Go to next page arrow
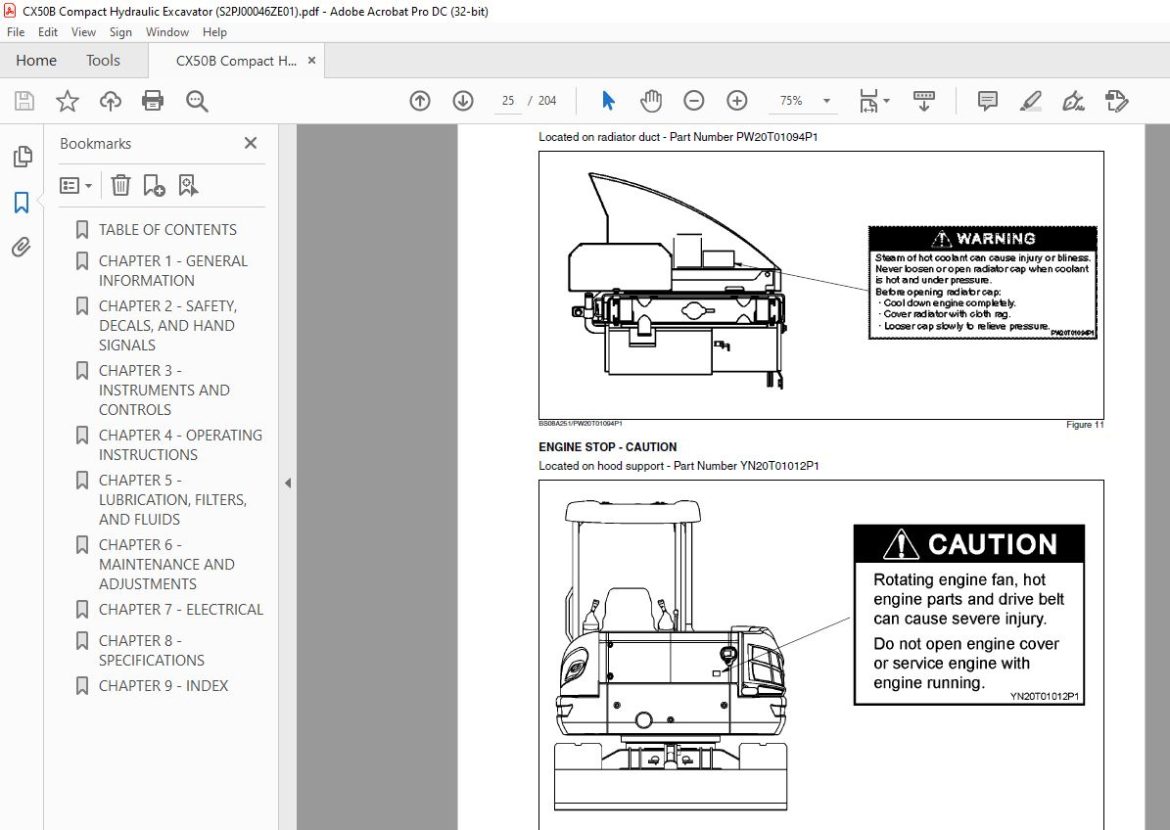The width and height of the screenshot is (1170, 830). (x=463, y=101)
